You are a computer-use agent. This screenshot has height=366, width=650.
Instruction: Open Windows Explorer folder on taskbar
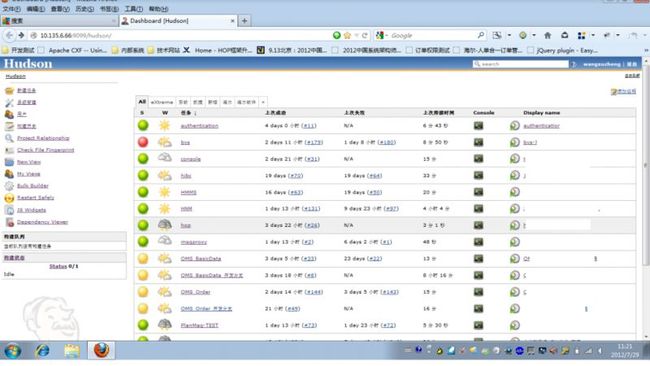pos(72,351)
